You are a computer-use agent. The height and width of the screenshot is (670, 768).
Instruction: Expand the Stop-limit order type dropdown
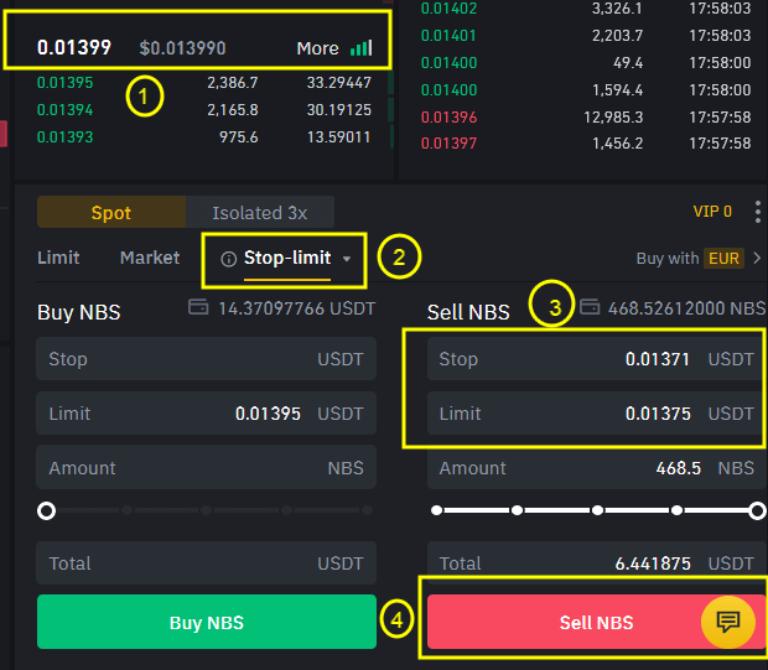pyautogui.click(x=347, y=259)
